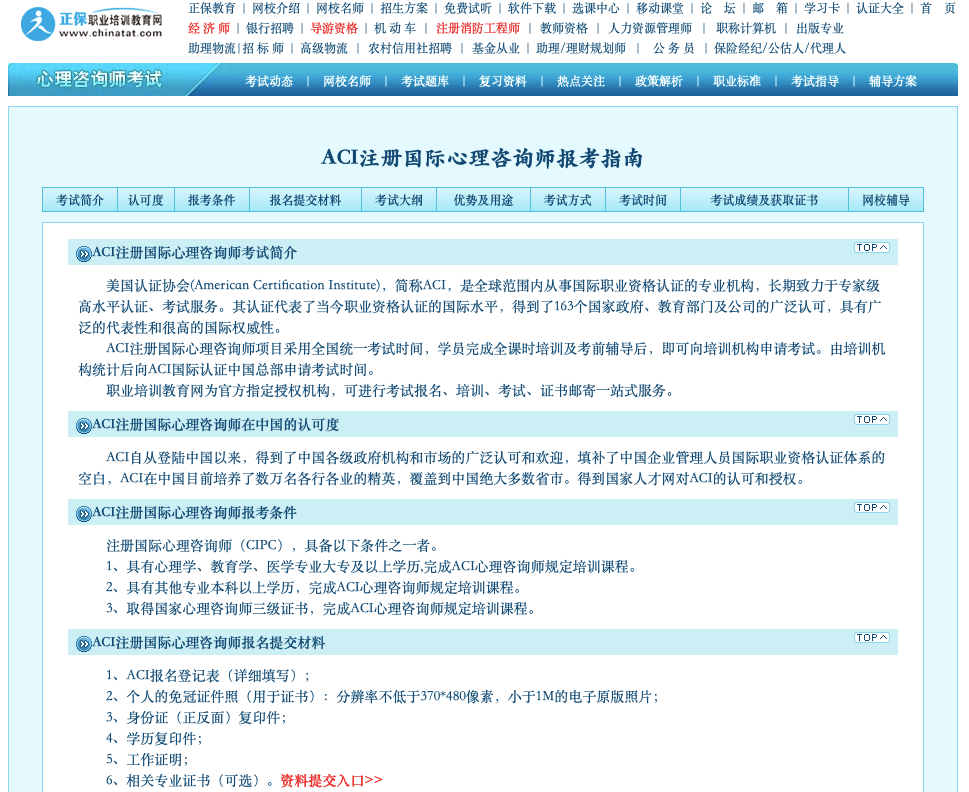Open 认证大全 top link
The height and width of the screenshot is (792, 969).
[x=879, y=9]
